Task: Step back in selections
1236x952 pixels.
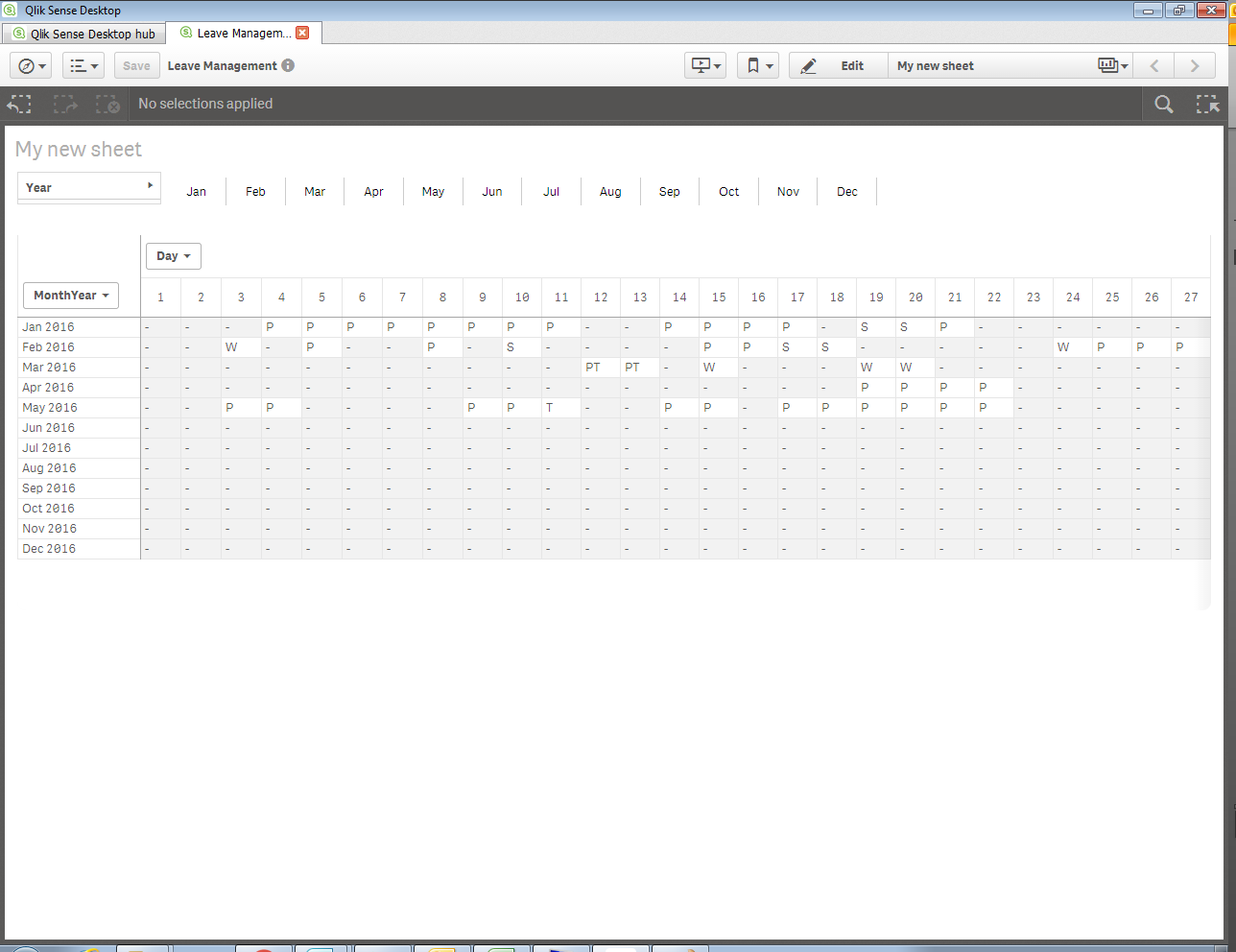Action: [x=19, y=104]
